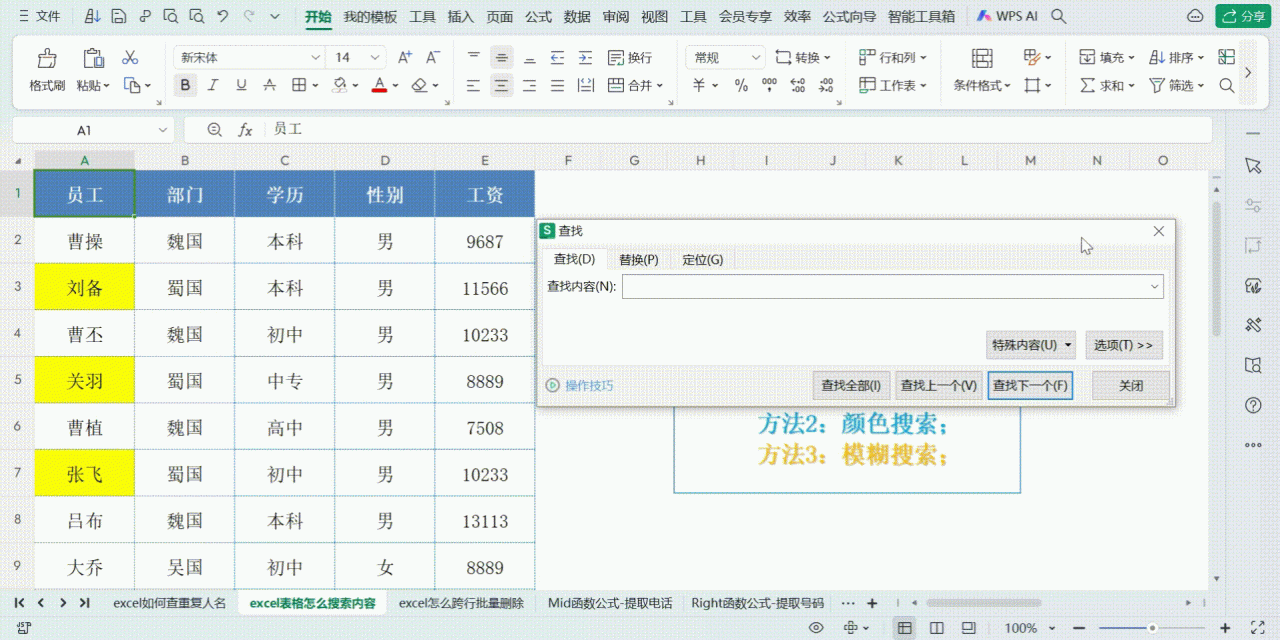Screen dimensions: 1280x640
Task: Switch to the 视图 View ribbon tab
Action: pyautogui.click(x=654, y=17)
